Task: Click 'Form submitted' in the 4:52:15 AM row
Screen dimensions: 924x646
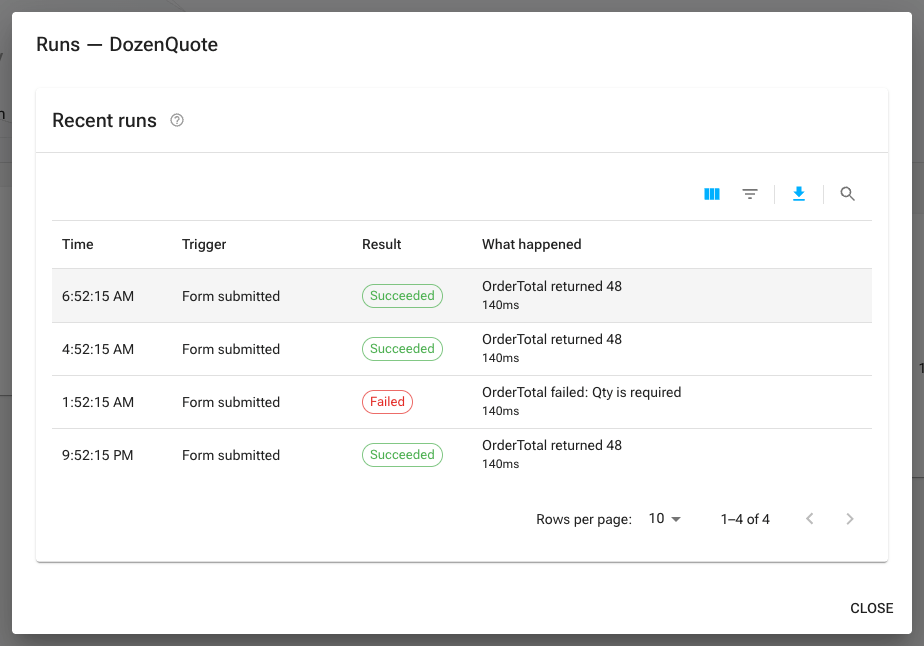Action: pyautogui.click(x=231, y=349)
